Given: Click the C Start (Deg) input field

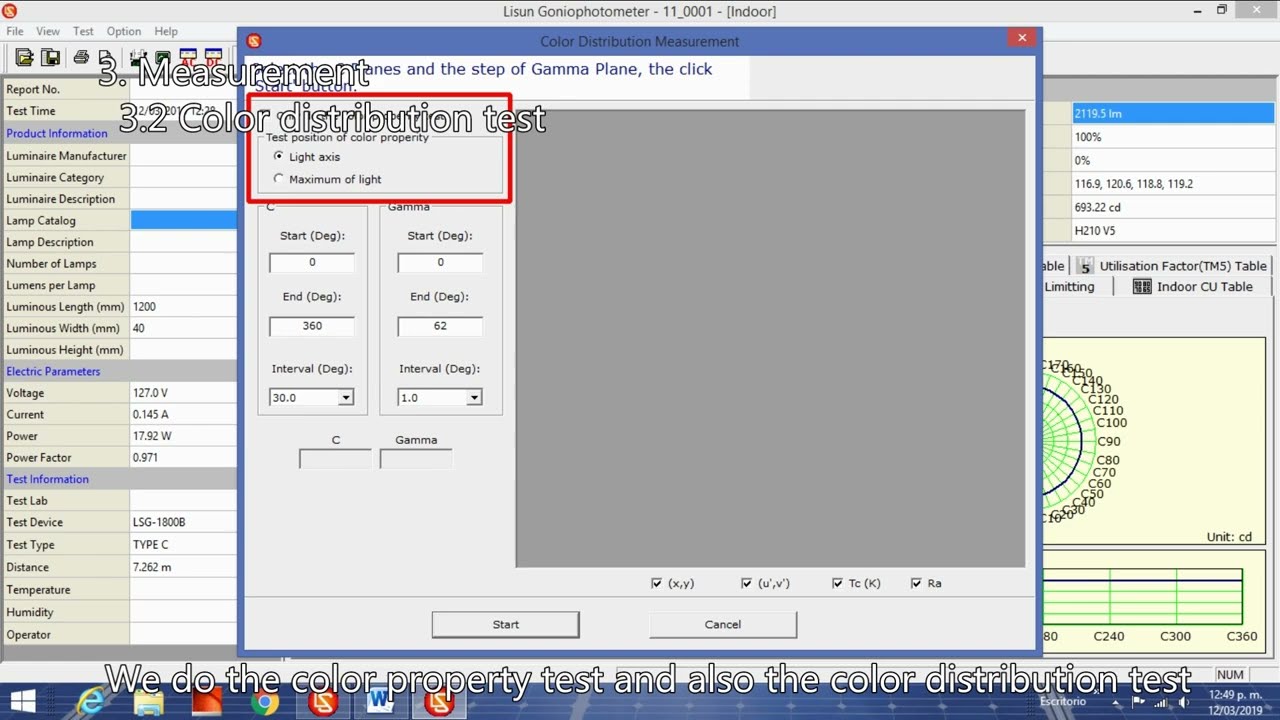Looking at the screenshot, I should (311, 262).
